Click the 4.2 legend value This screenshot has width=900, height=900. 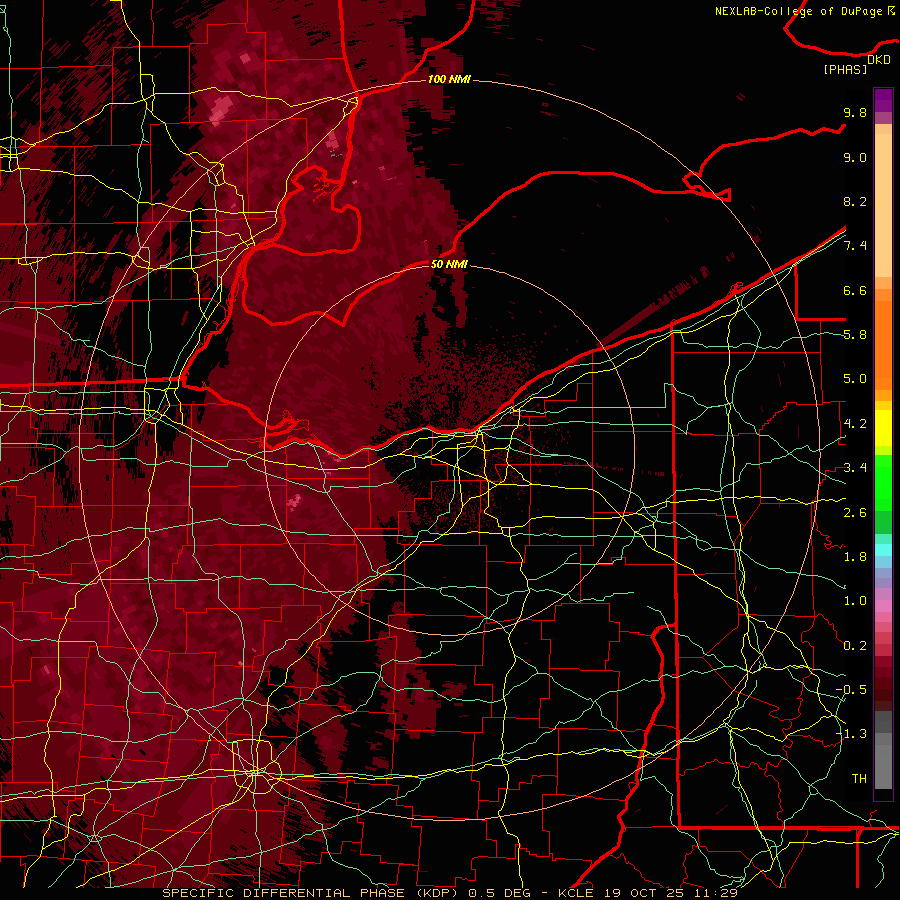(x=855, y=424)
